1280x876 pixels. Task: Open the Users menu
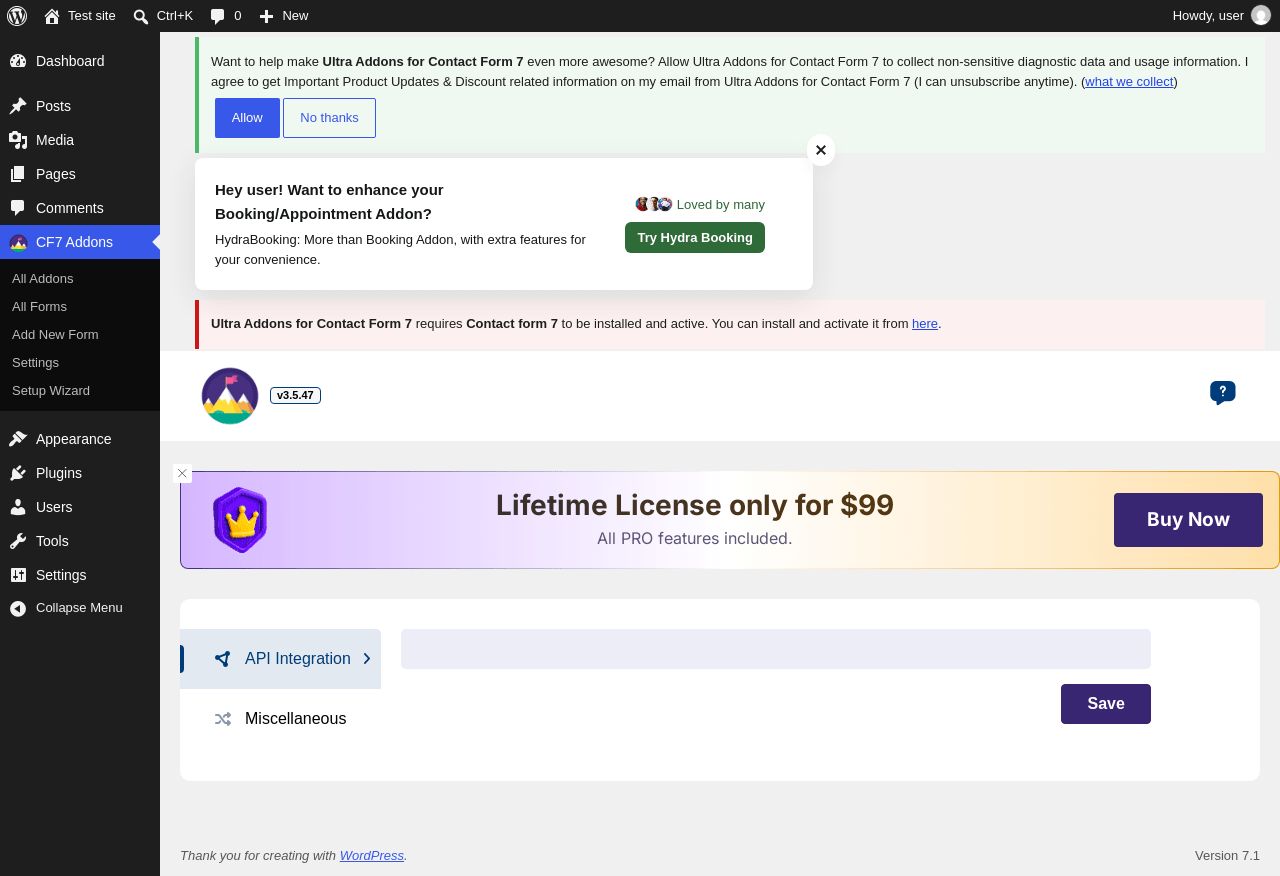click(80, 507)
